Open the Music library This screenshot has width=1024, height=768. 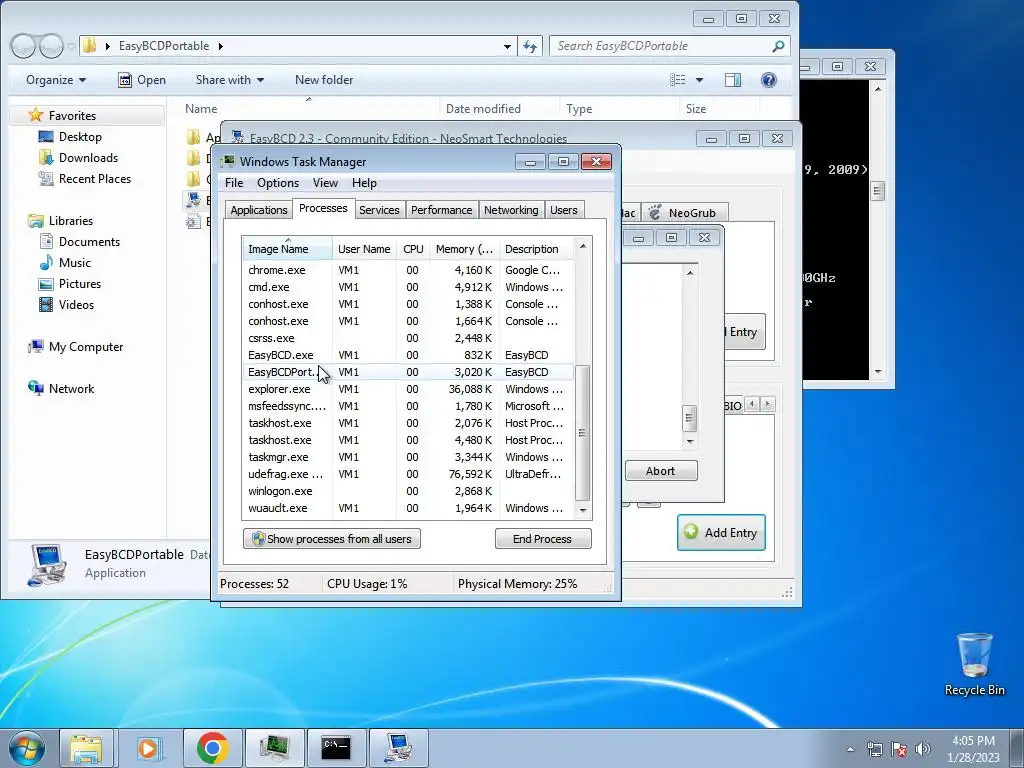74,263
